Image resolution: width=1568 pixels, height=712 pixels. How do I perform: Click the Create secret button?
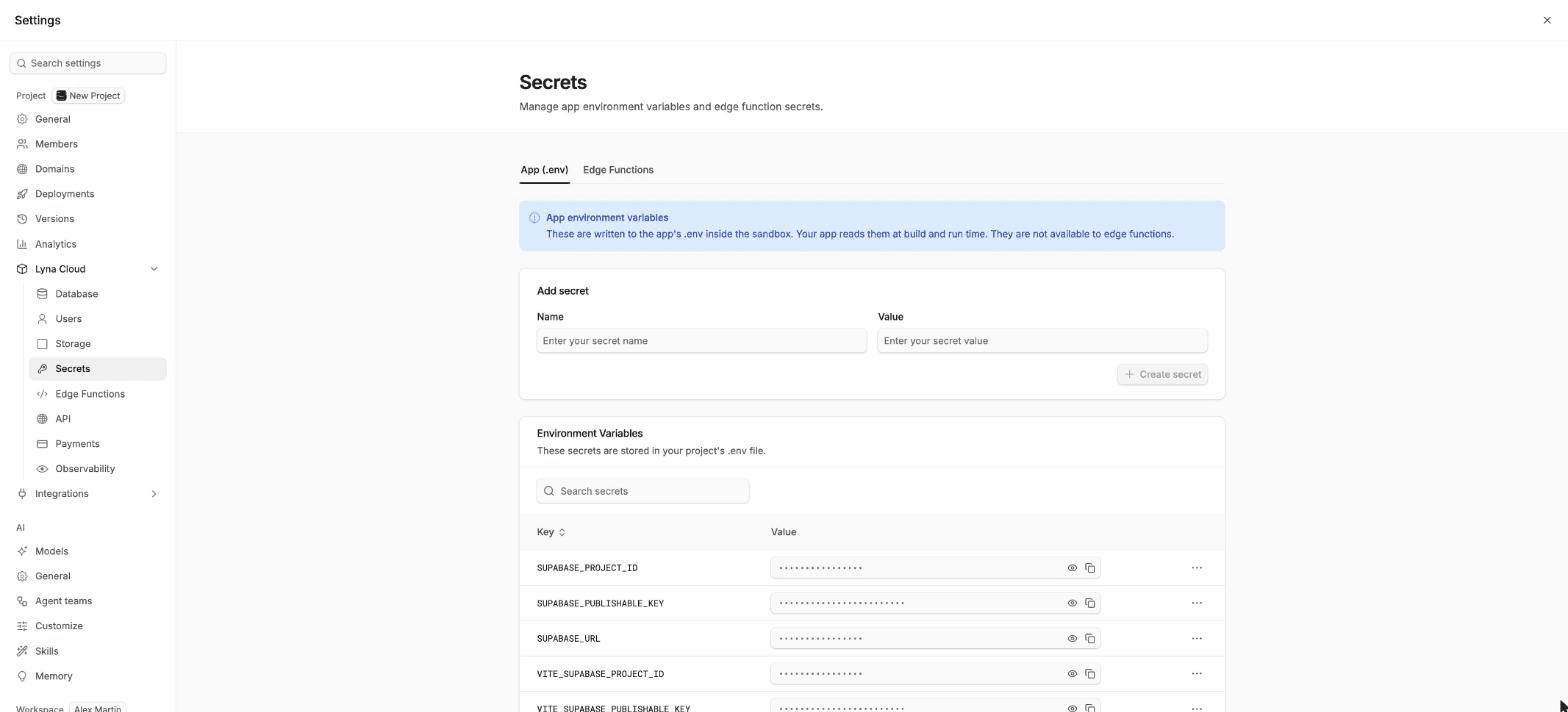1162,374
